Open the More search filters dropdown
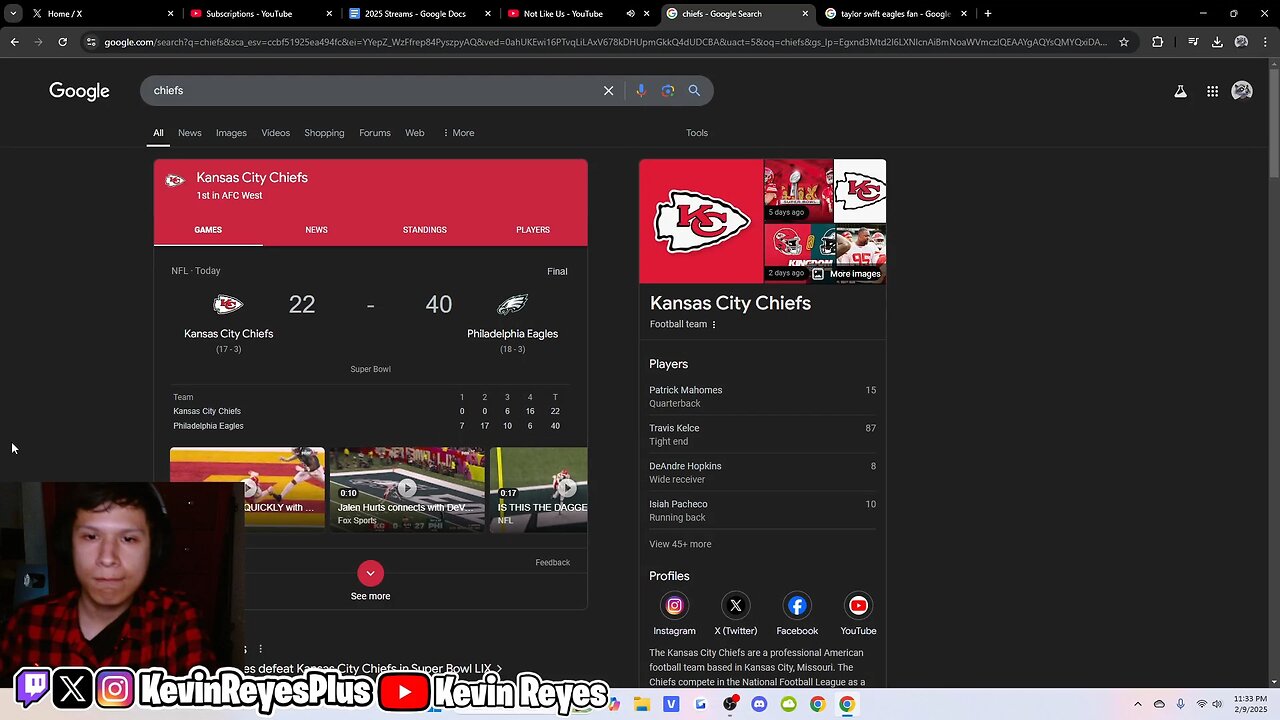This screenshot has width=1280, height=720. pos(459,133)
